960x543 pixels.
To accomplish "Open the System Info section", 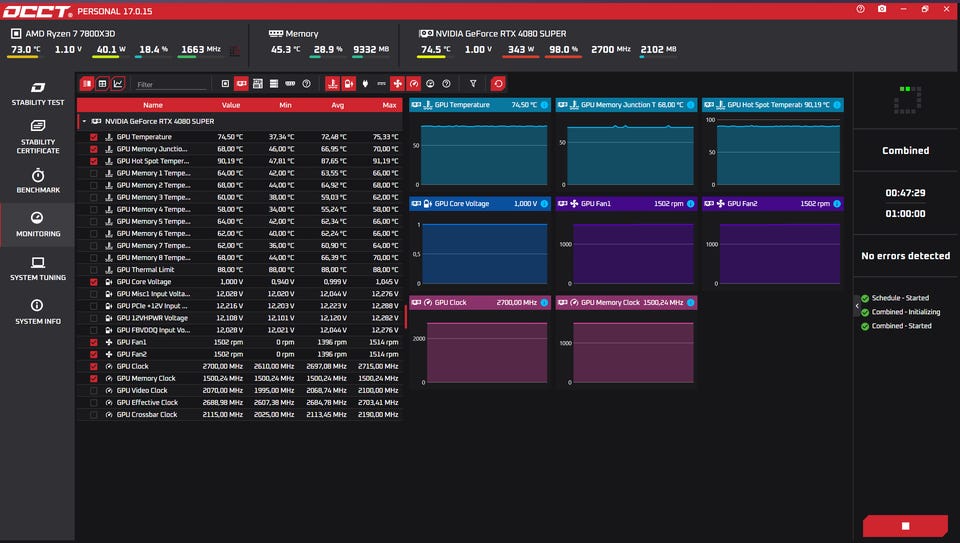I will [37, 312].
